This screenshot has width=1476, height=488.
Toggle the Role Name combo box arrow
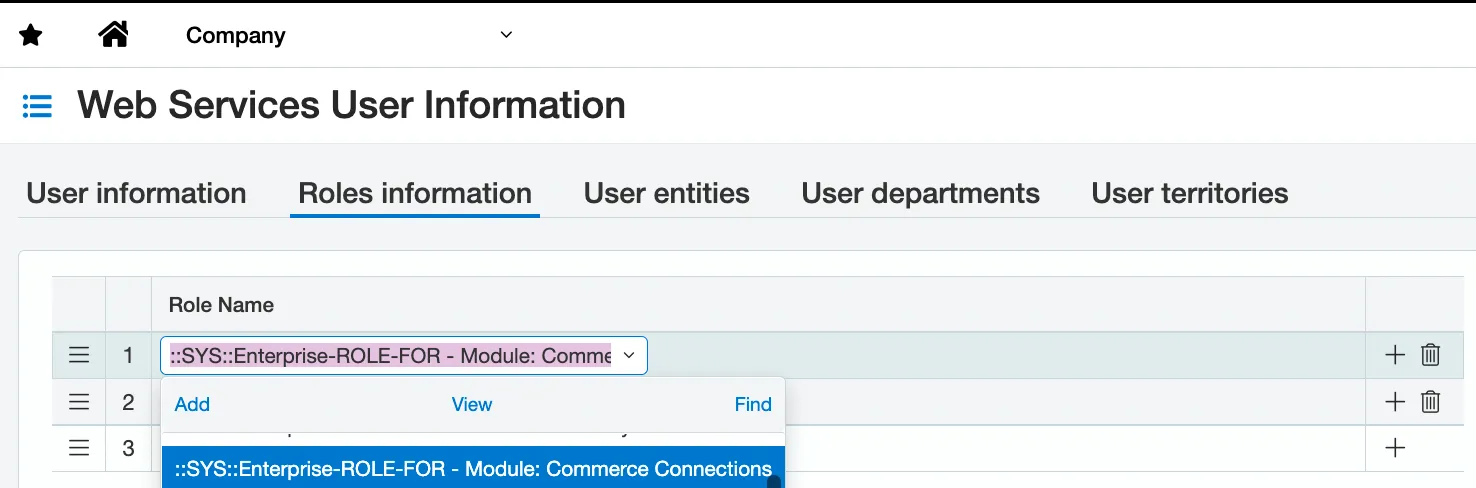click(629, 355)
